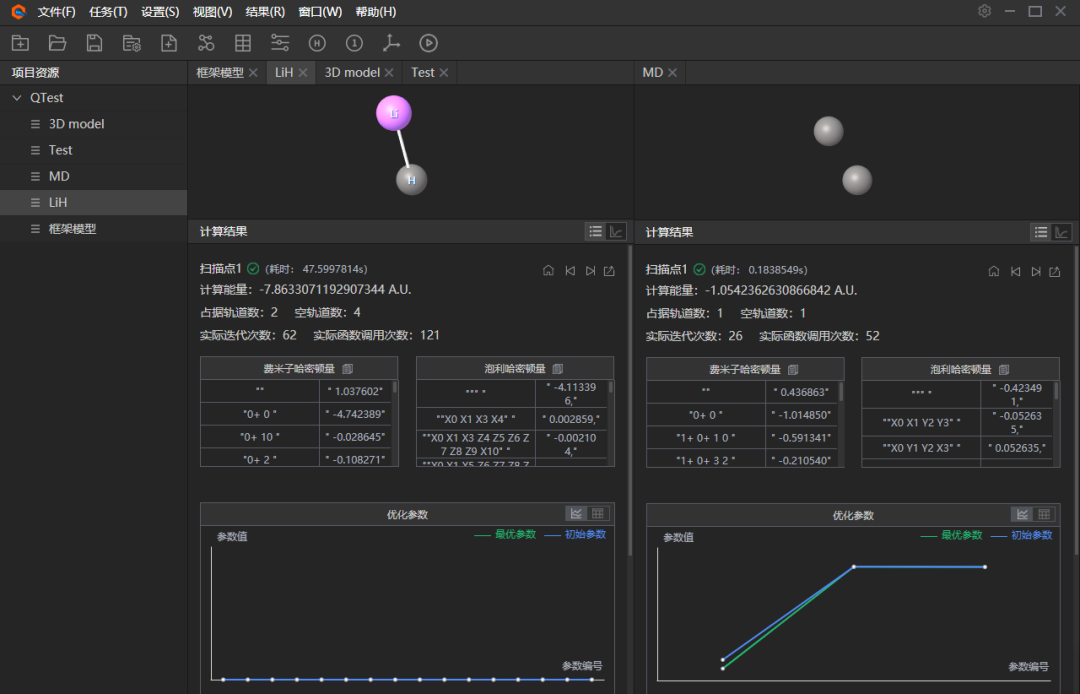Copy the 费米子哈密顿量 table in LiH panel
The height and width of the screenshot is (694, 1080).
pyautogui.click(x=347, y=368)
